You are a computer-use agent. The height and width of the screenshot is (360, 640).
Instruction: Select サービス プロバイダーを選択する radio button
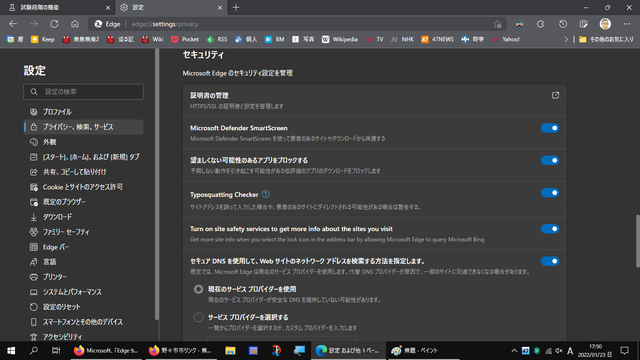pos(198,317)
